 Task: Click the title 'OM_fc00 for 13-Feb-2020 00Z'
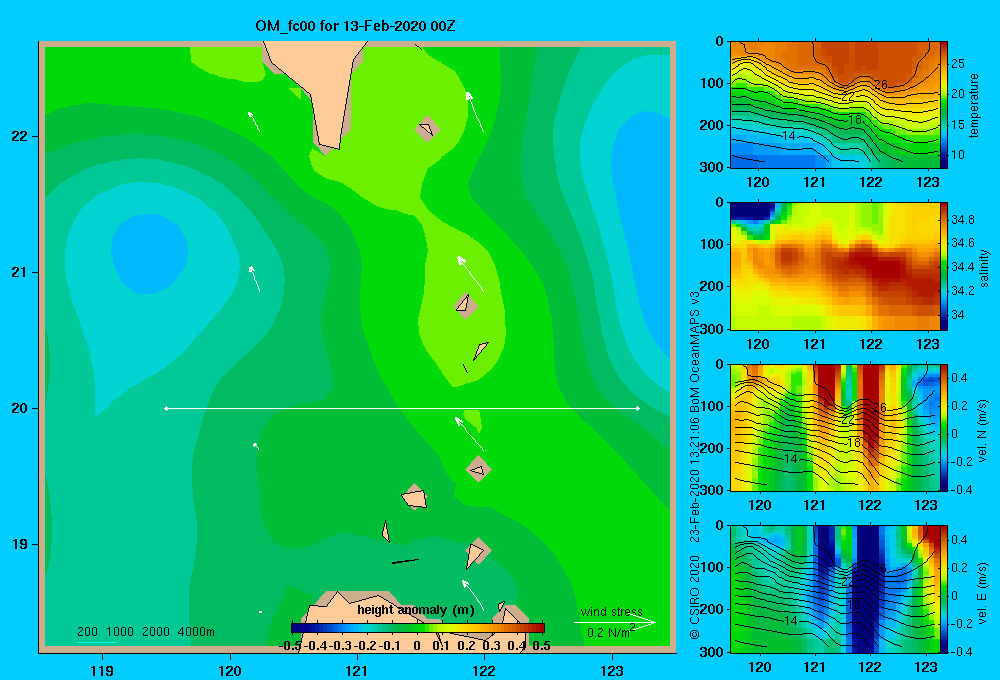355,26
